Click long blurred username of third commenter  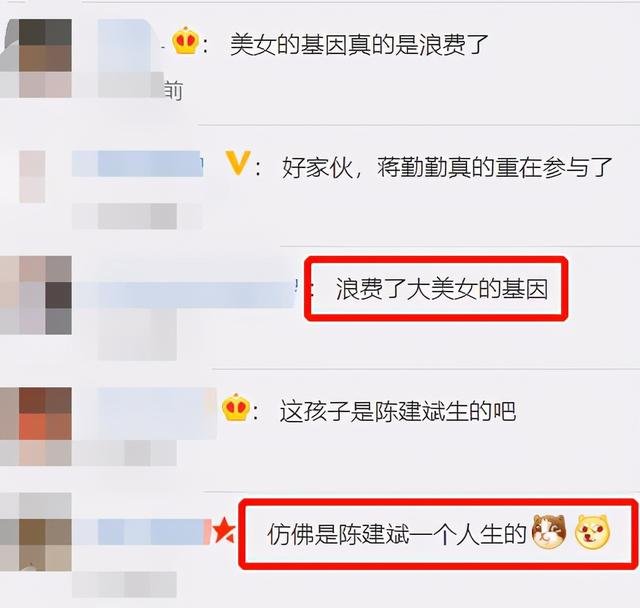coord(184,295)
